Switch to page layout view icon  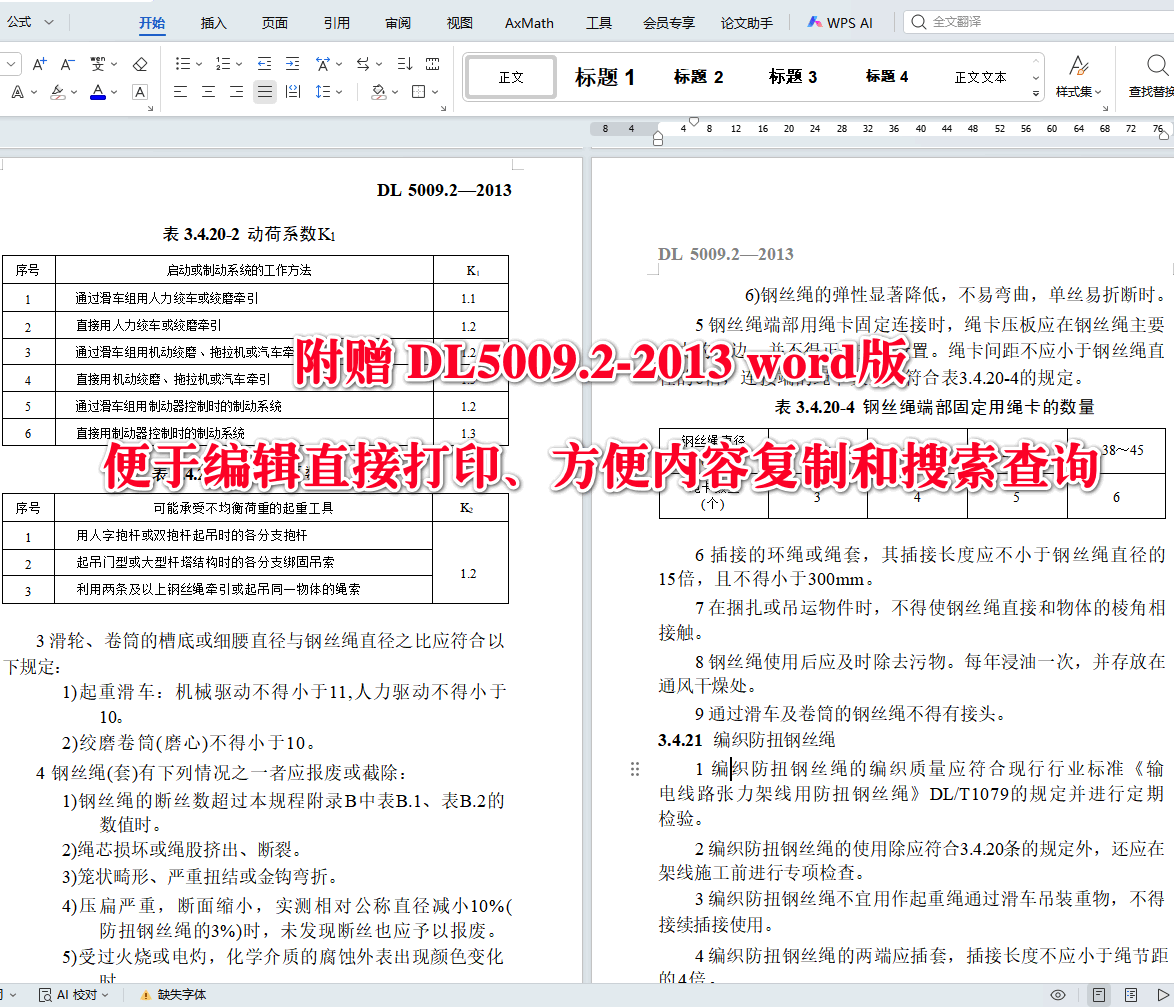click(x=1099, y=995)
